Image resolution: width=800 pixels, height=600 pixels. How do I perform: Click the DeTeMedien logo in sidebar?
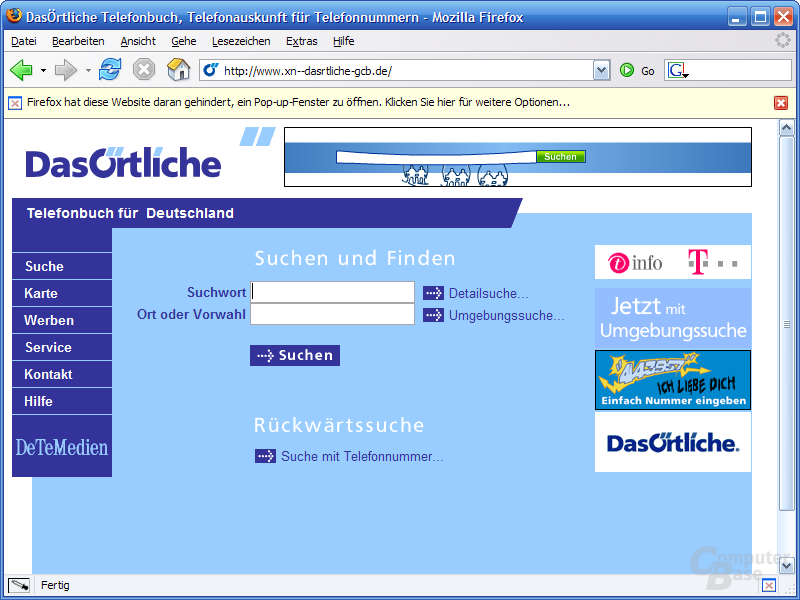click(62, 447)
